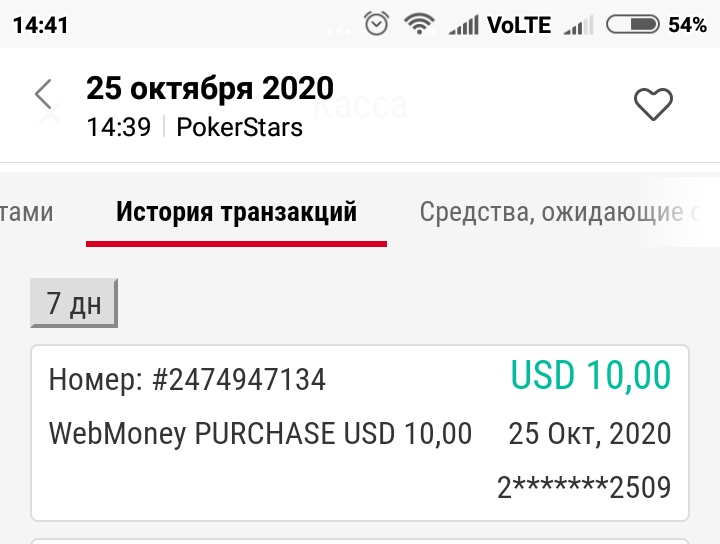
Task: Favorite the screenshot with heart icon
Action: tap(654, 104)
